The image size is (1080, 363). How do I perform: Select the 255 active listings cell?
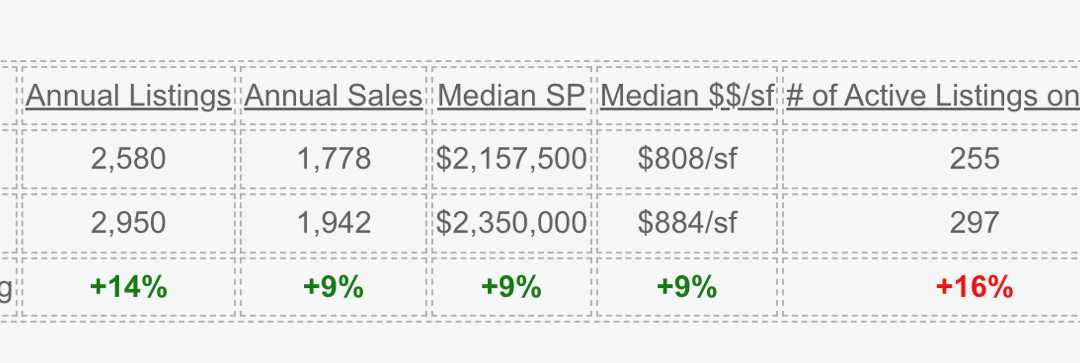click(x=974, y=159)
